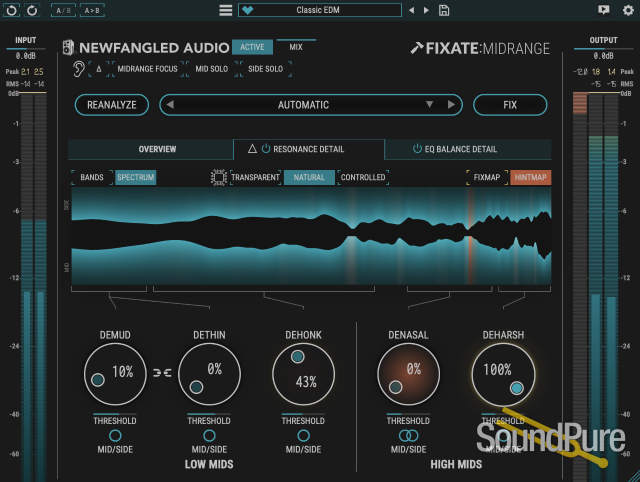
Task: Click the DEHARSH control knob
Action: [503, 374]
